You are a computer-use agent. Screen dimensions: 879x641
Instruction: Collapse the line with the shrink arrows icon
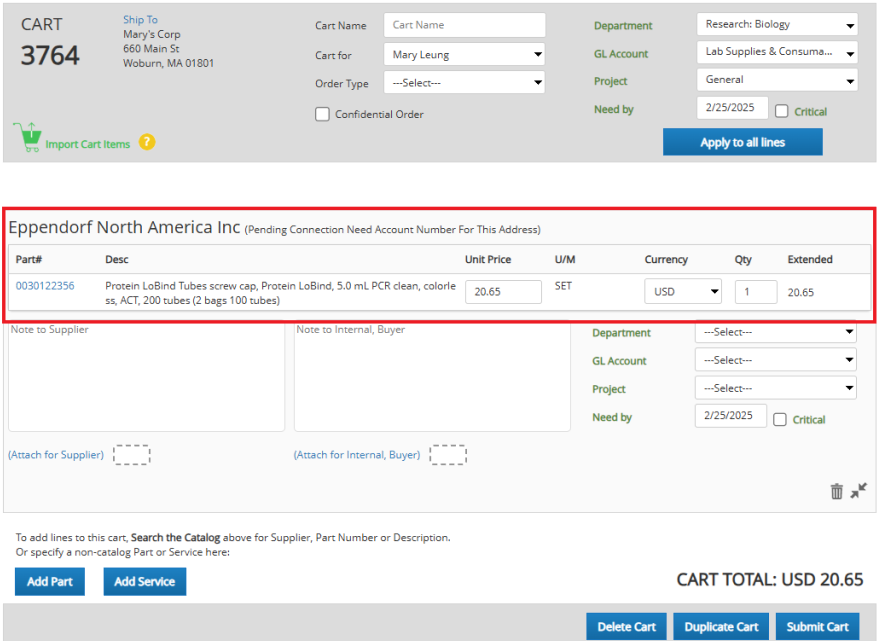[x=858, y=491]
